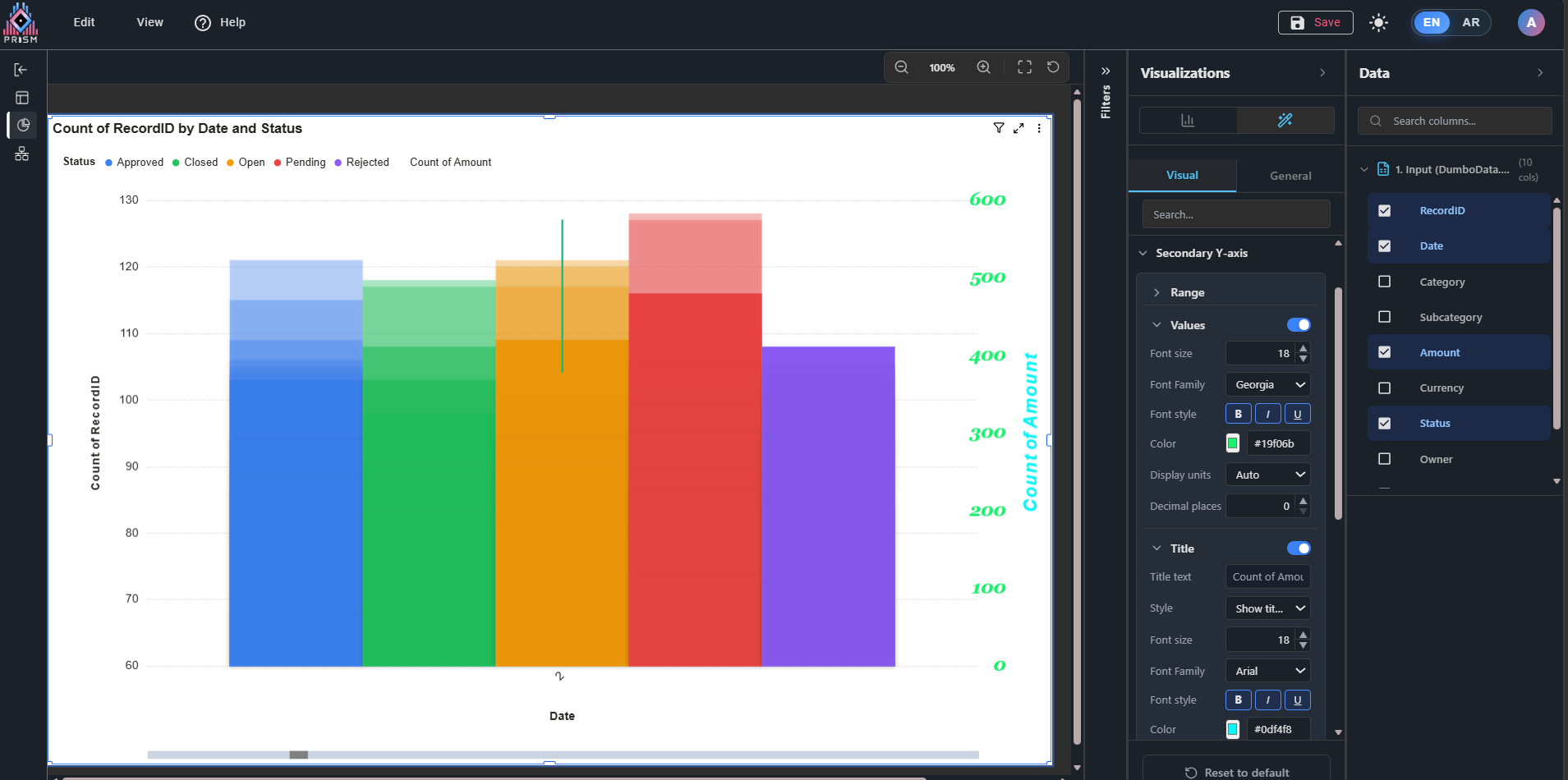The image size is (1568, 780).
Task: Click Reset to default button
Action: 1236,773
